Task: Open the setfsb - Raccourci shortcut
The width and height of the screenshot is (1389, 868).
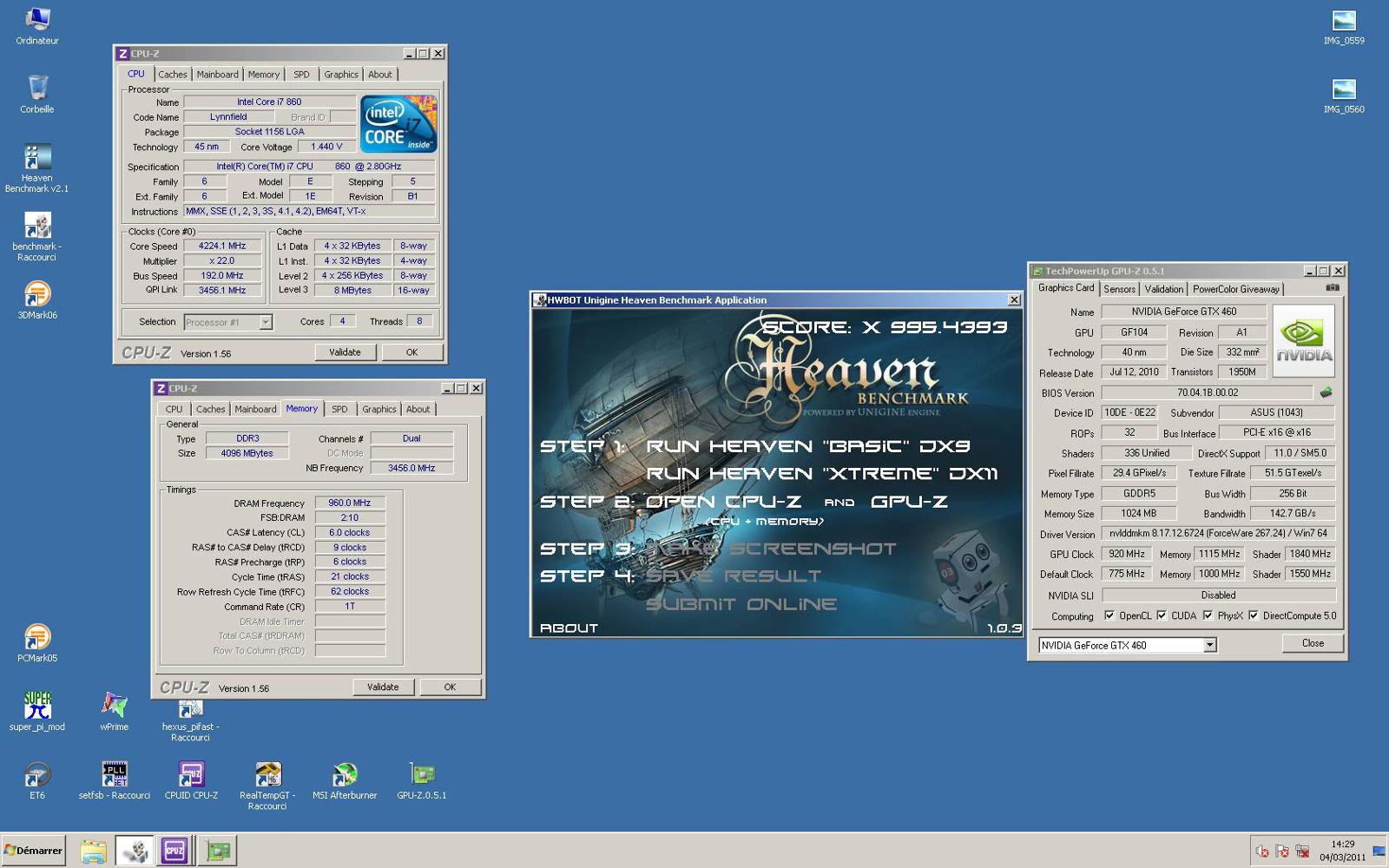Action: click(114, 780)
